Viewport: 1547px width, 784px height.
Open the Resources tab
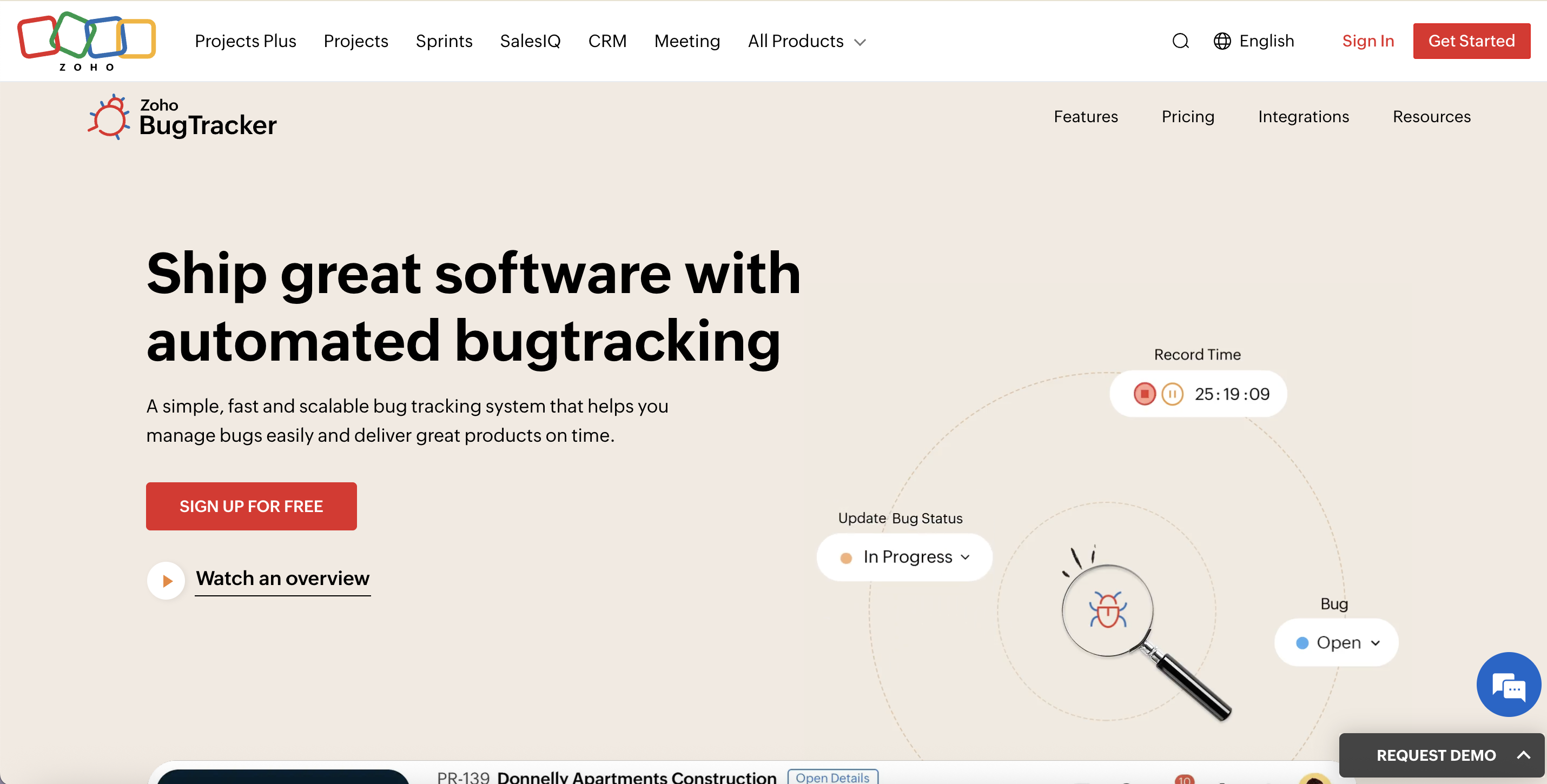click(1432, 116)
